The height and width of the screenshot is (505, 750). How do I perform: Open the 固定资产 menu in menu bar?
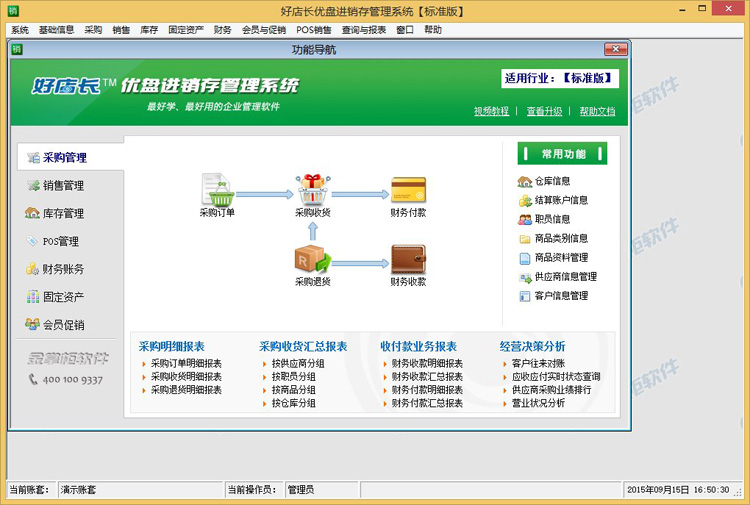186,30
